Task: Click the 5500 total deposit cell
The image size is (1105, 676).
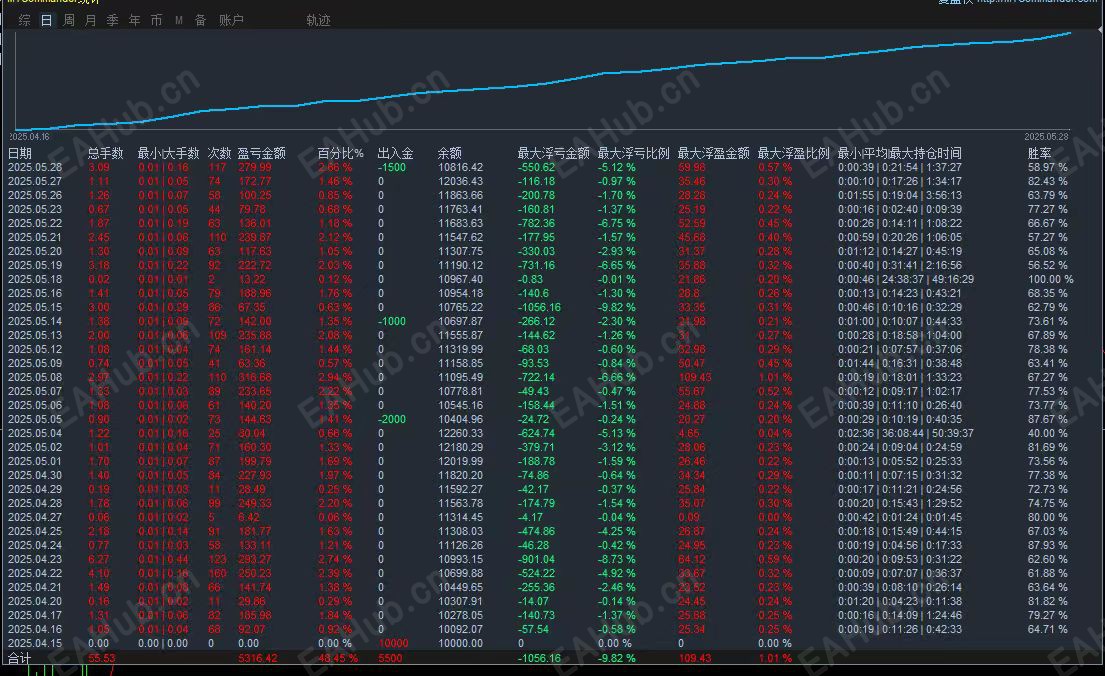Action: pyautogui.click(x=390, y=658)
